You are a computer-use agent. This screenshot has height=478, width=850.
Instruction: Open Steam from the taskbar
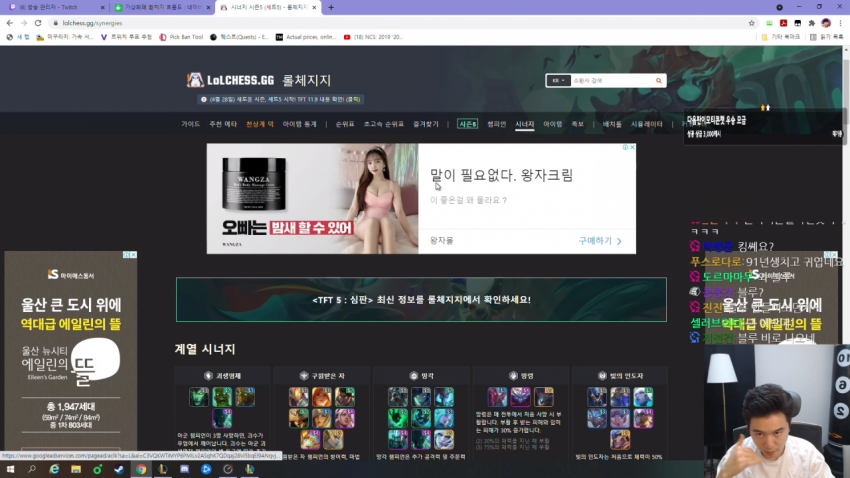click(119, 469)
